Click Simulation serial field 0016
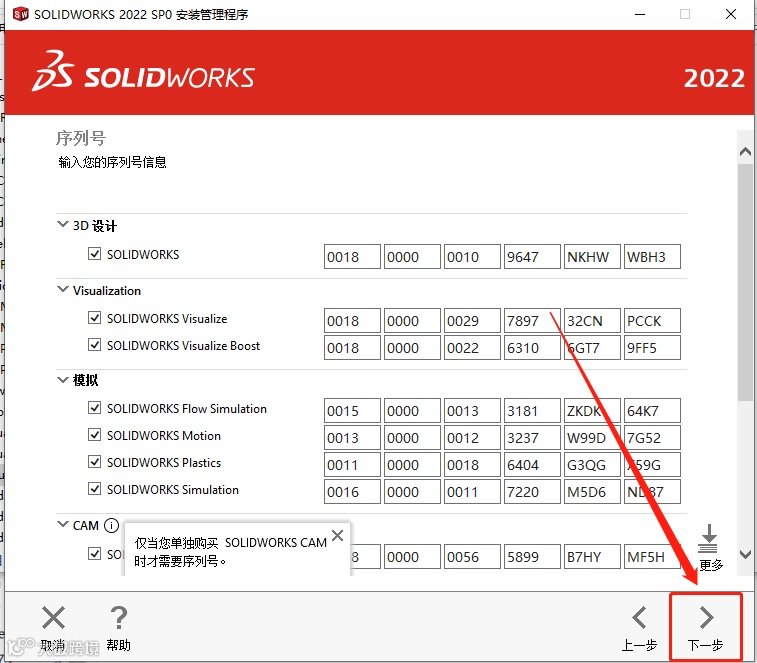The height and width of the screenshot is (663, 757). coord(352,492)
